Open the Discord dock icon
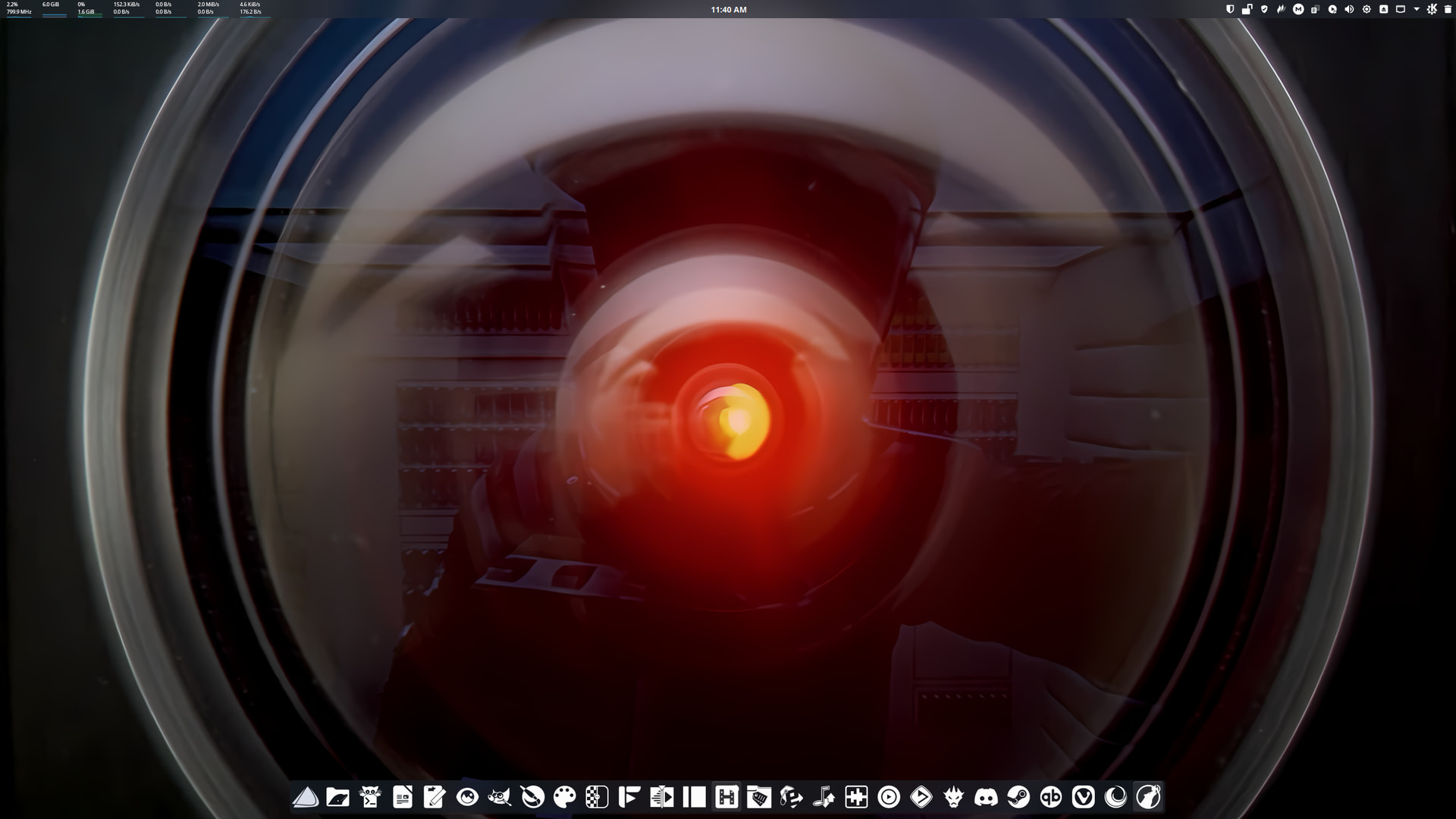1456x819 pixels. [x=986, y=797]
